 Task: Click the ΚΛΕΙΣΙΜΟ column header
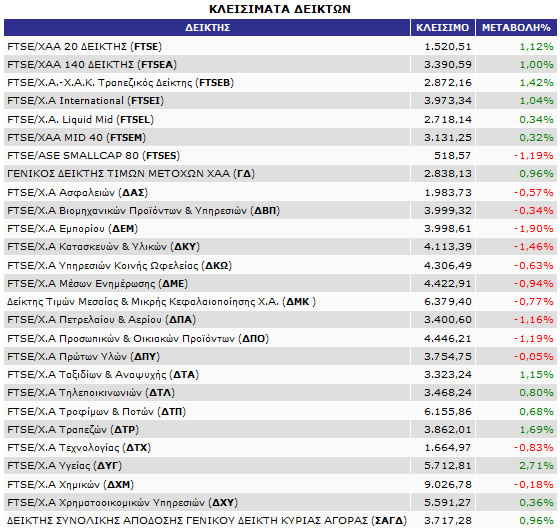click(443, 28)
